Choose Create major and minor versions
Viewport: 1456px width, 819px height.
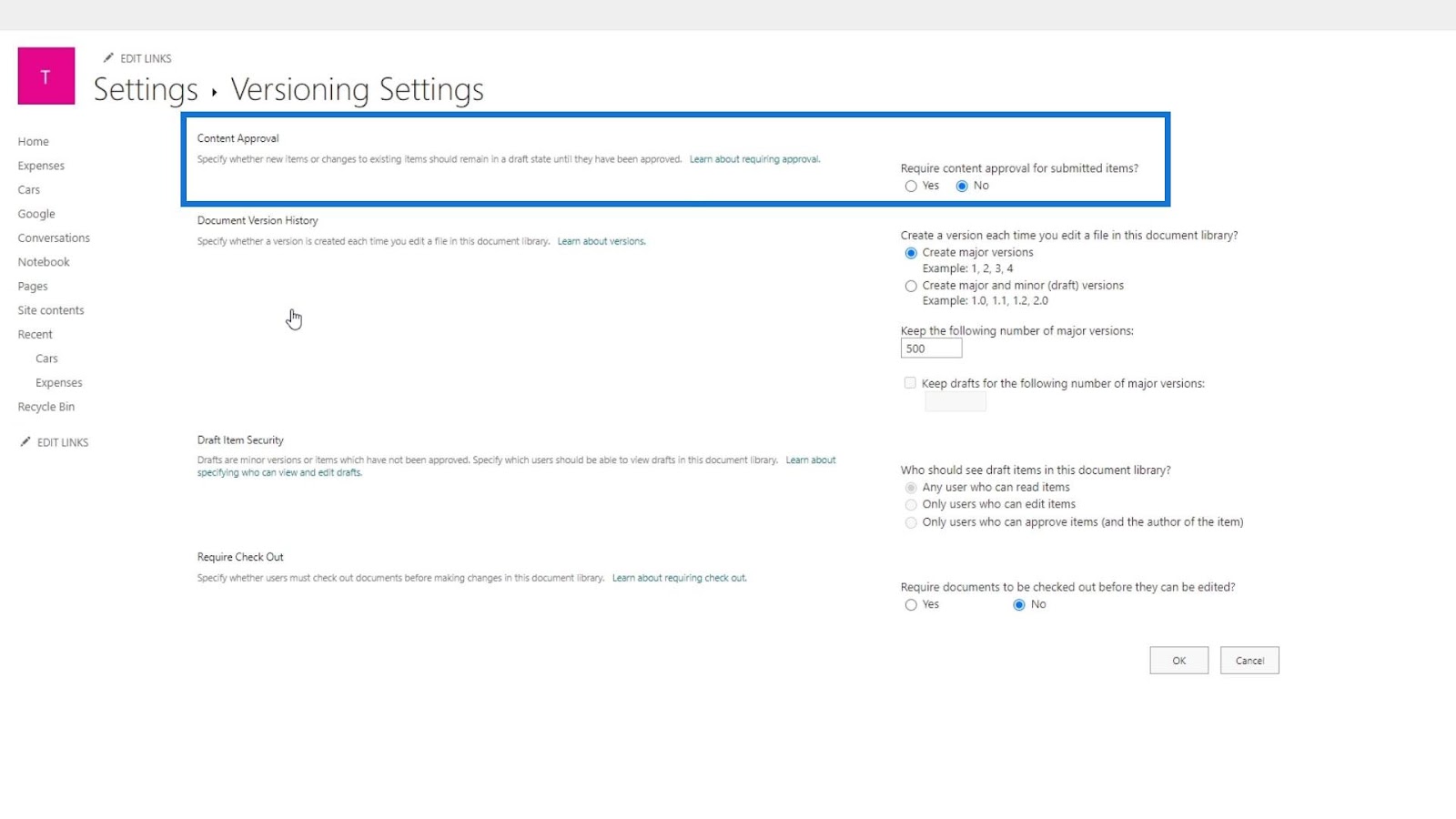pyautogui.click(x=911, y=286)
